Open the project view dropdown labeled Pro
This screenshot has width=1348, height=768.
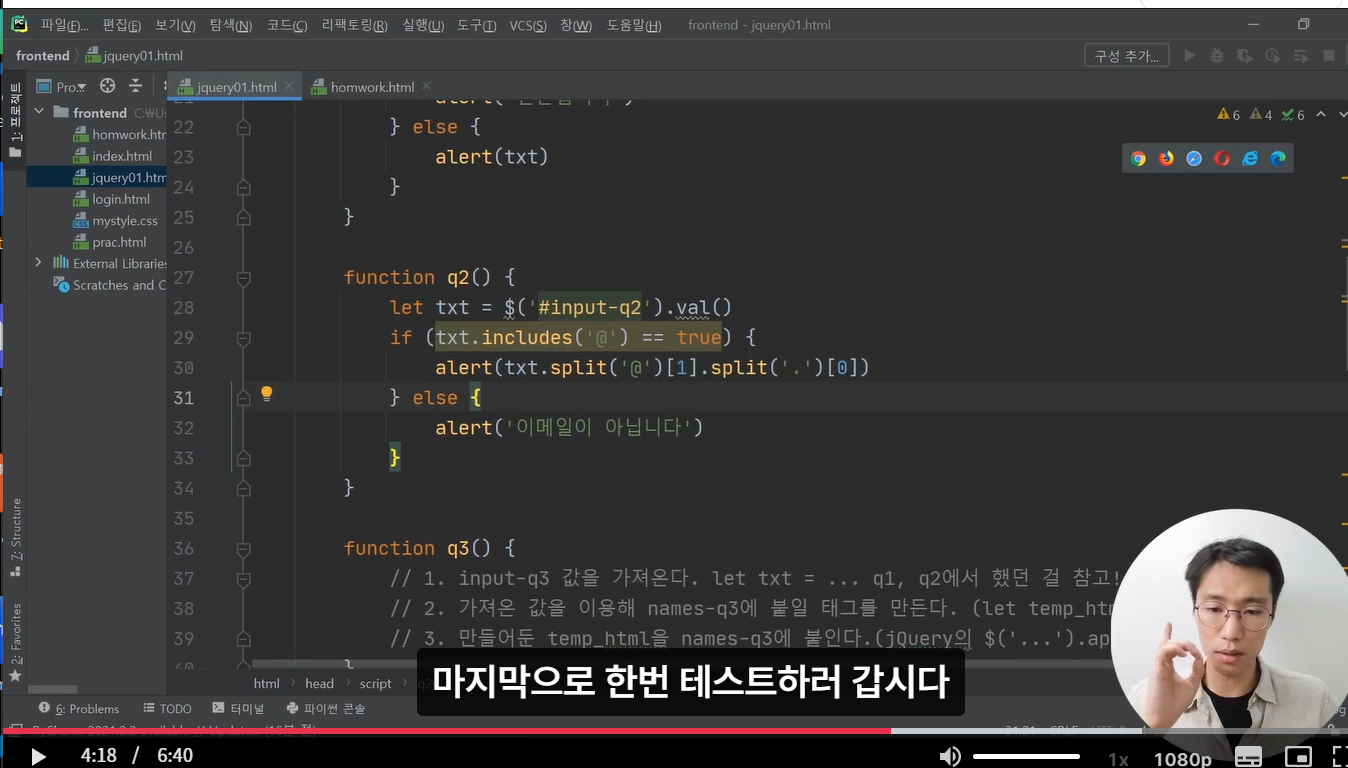[62, 87]
